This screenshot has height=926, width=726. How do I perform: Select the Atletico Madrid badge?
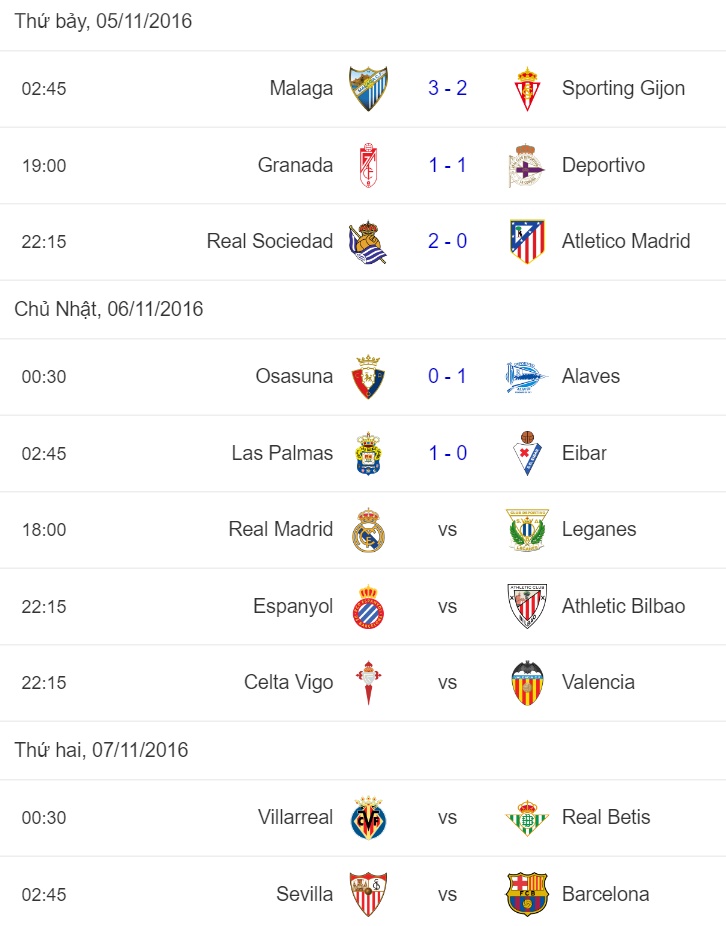527,242
